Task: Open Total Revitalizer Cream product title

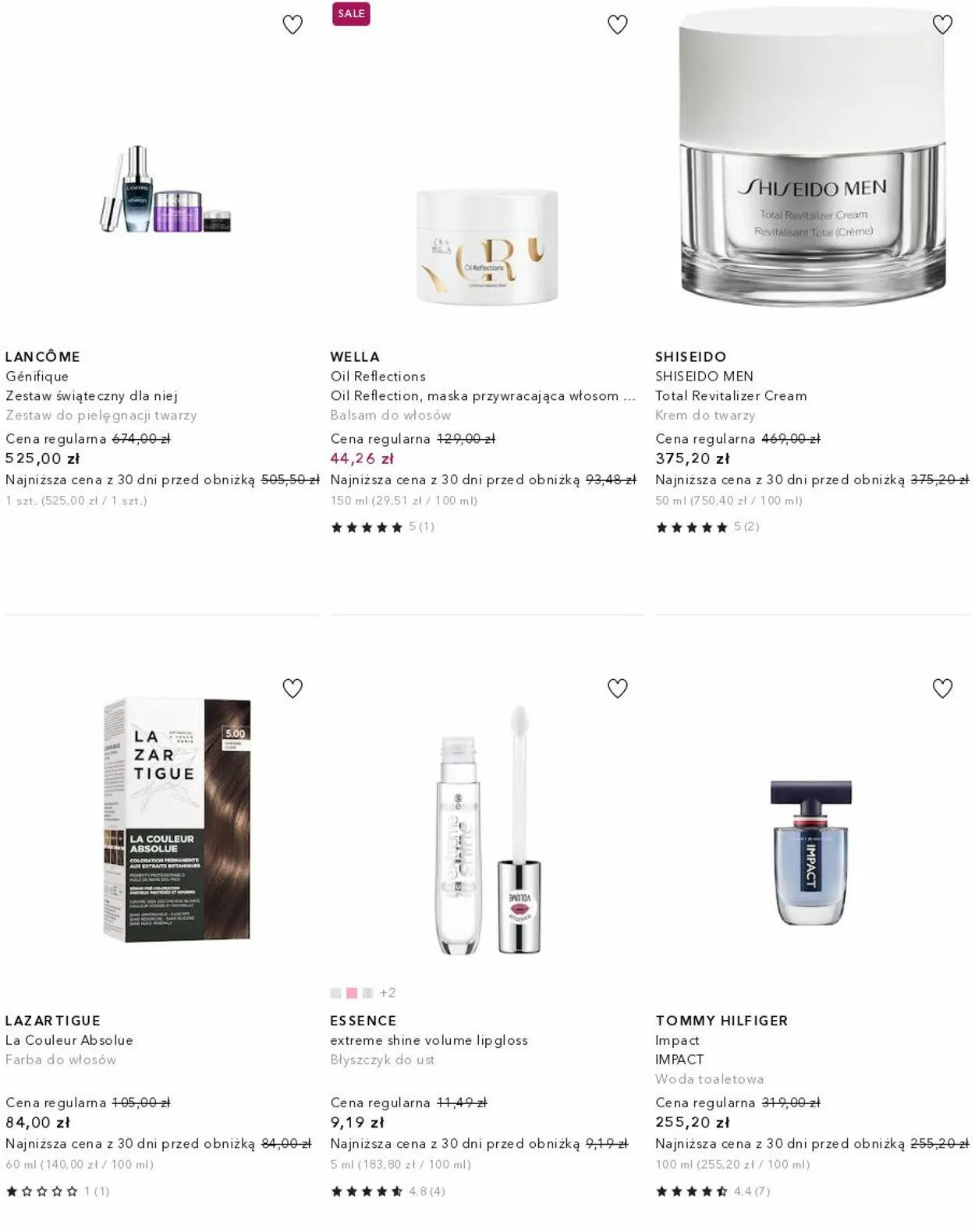Action: 731,396
